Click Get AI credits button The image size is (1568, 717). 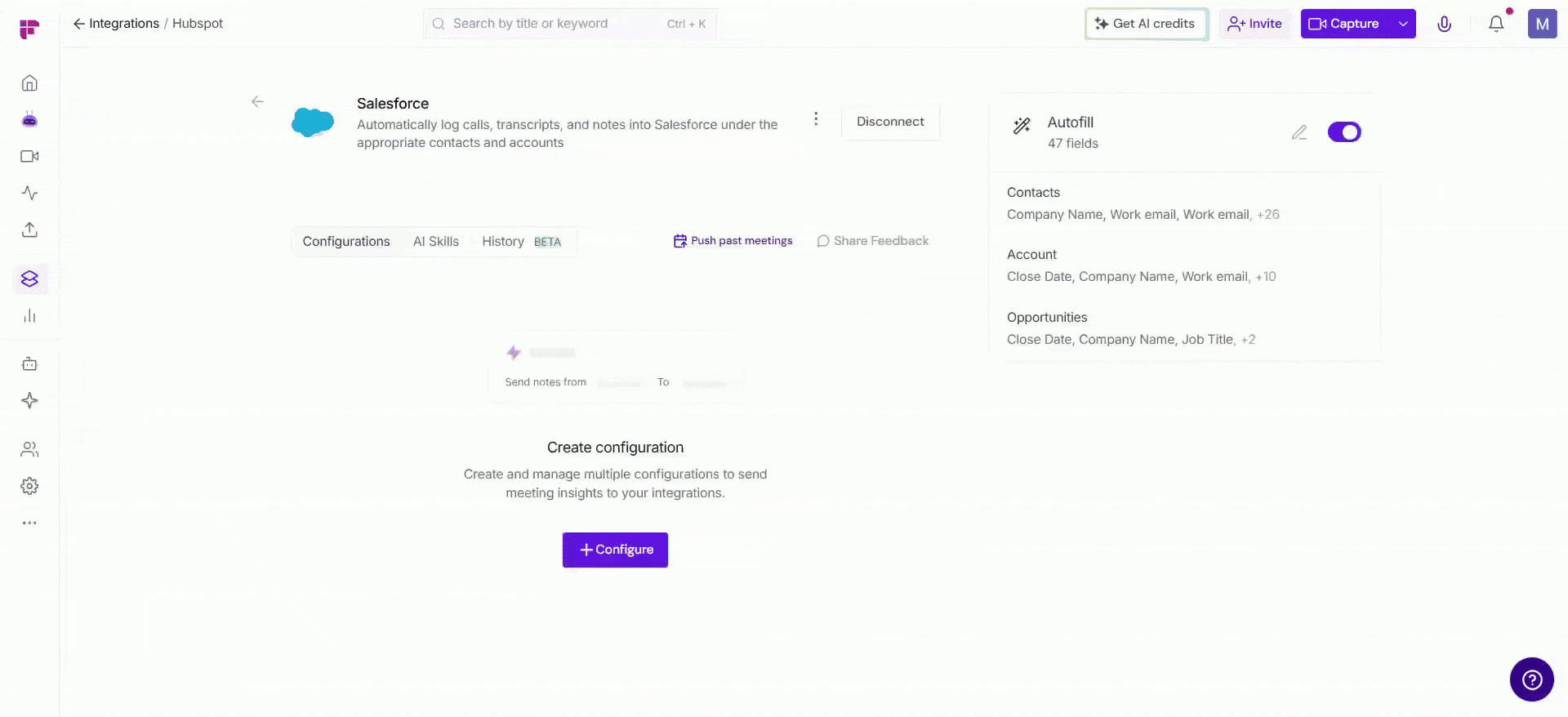pyautogui.click(x=1146, y=24)
